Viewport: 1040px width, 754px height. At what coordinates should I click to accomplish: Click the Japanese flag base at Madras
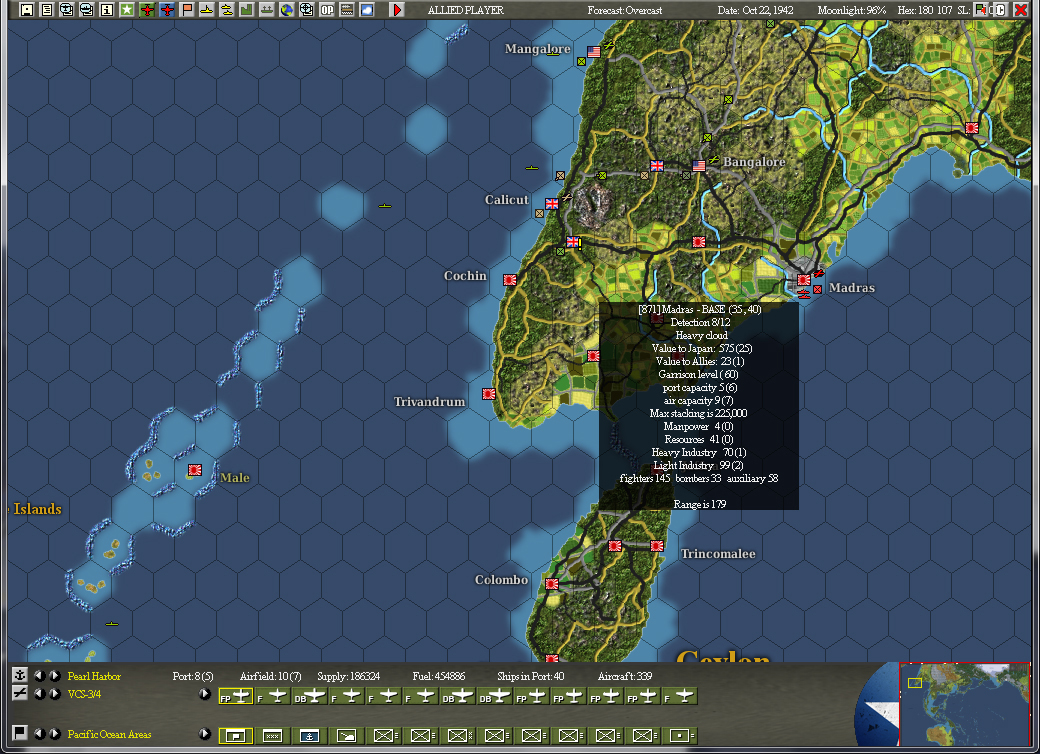point(804,280)
